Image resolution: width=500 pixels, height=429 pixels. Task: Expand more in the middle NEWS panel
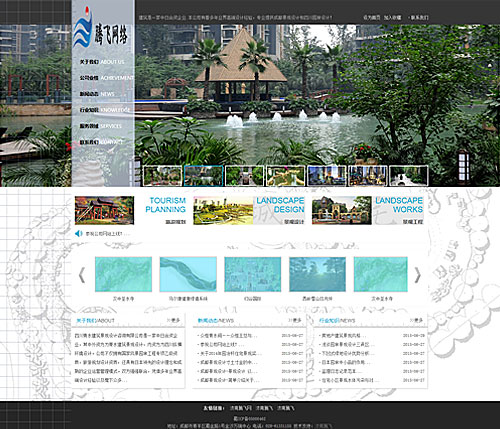click(295, 320)
